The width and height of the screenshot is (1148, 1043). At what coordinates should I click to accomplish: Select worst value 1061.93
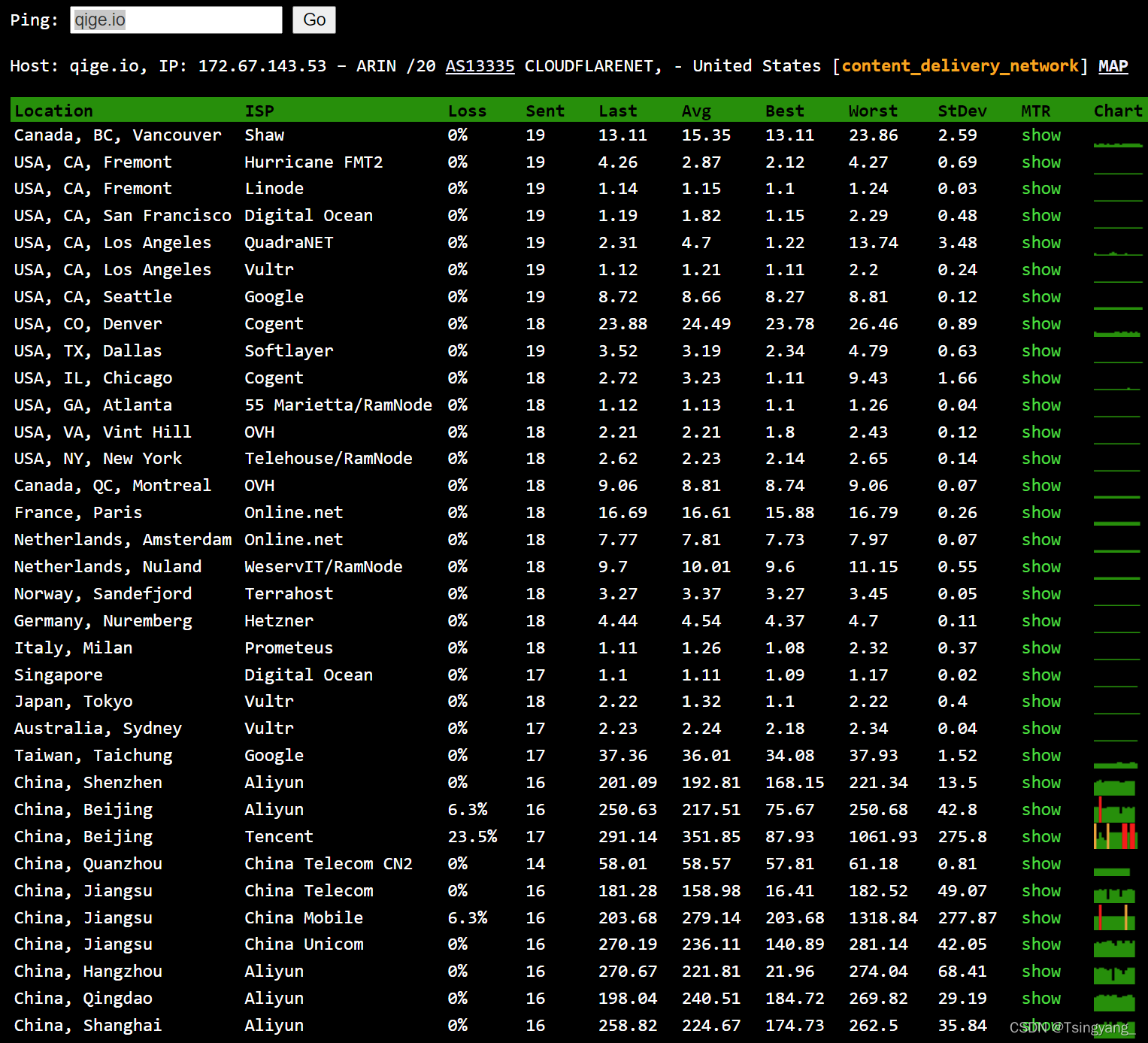[x=883, y=837]
